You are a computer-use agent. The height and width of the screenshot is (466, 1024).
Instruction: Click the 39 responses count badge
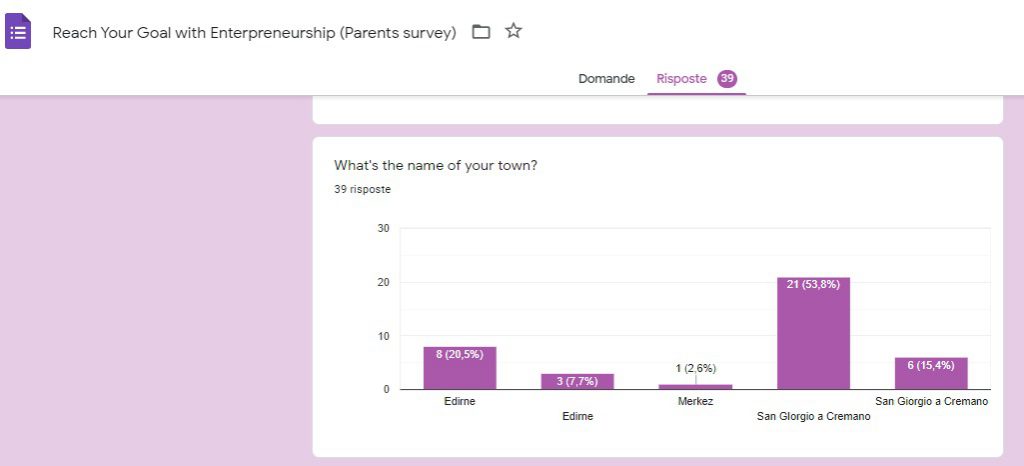[727, 79]
